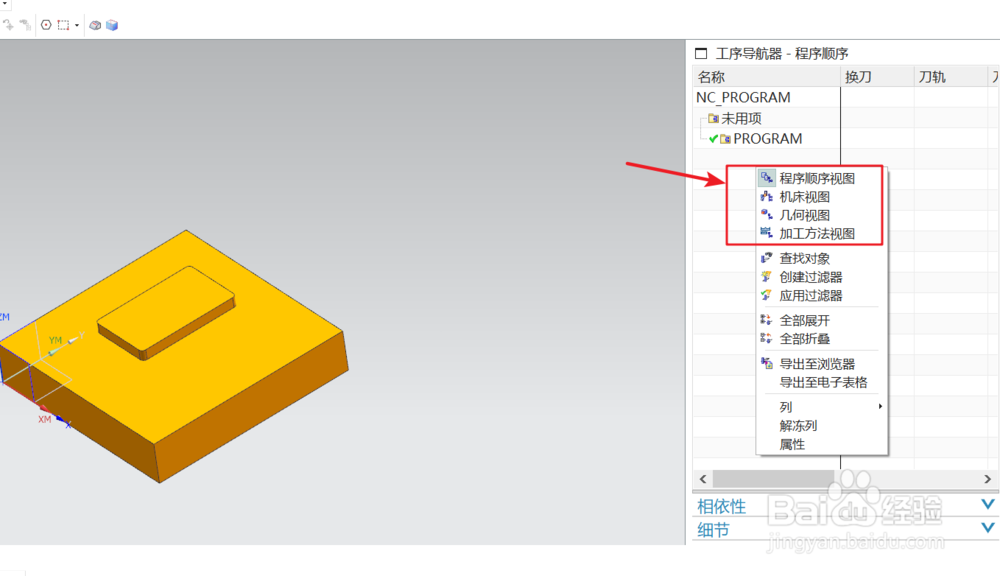The image size is (1000, 576).
Task: Click the green checkmark beside PROGRAM
Action: [714, 139]
